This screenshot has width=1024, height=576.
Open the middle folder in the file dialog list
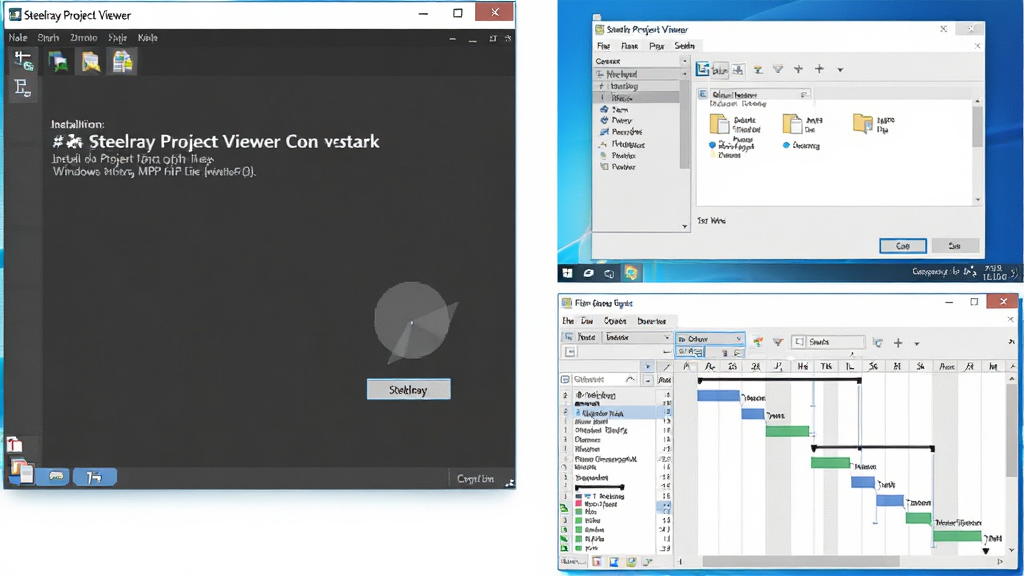click(792, 123)
